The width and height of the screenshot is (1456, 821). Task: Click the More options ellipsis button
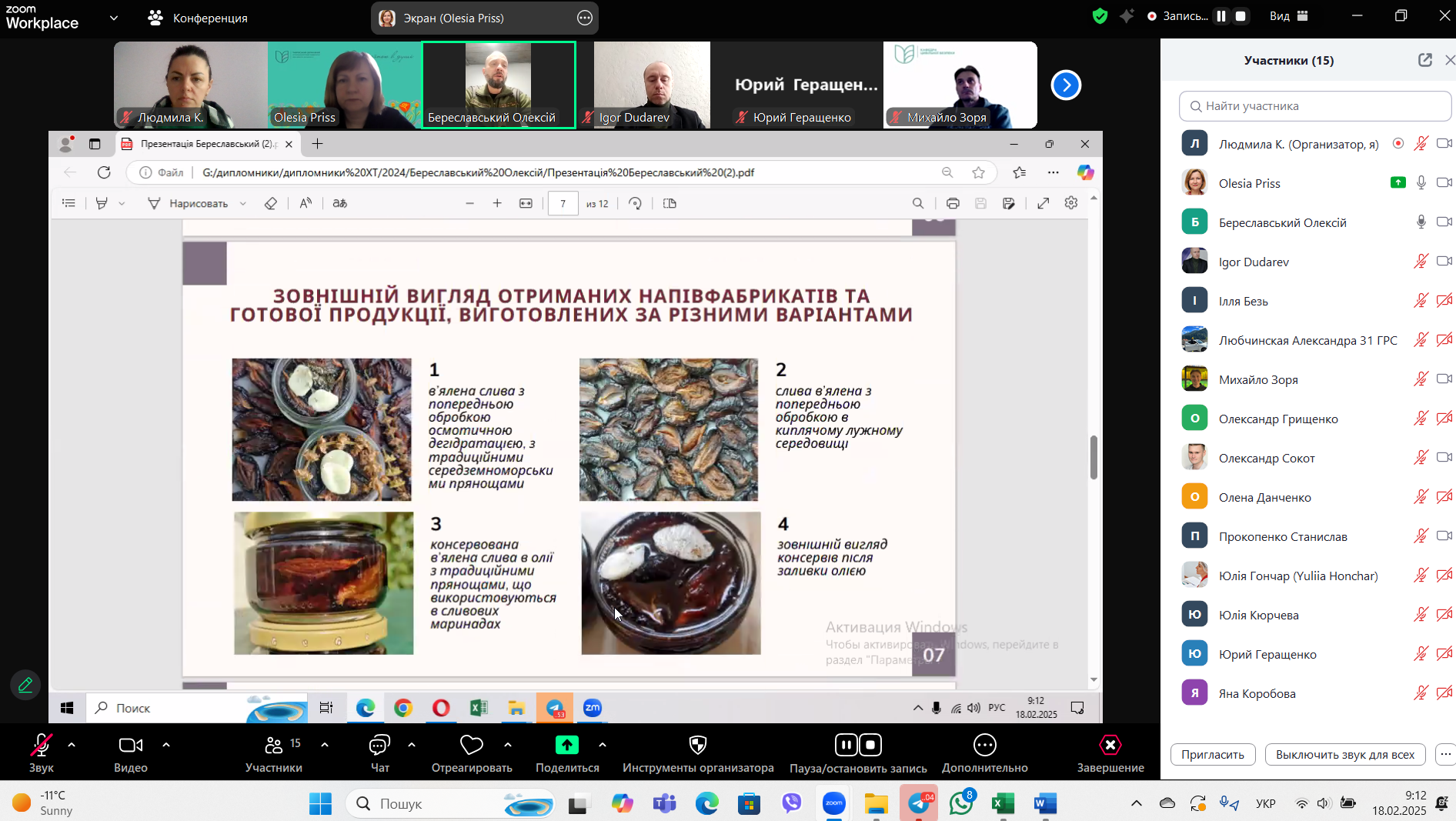984,746
